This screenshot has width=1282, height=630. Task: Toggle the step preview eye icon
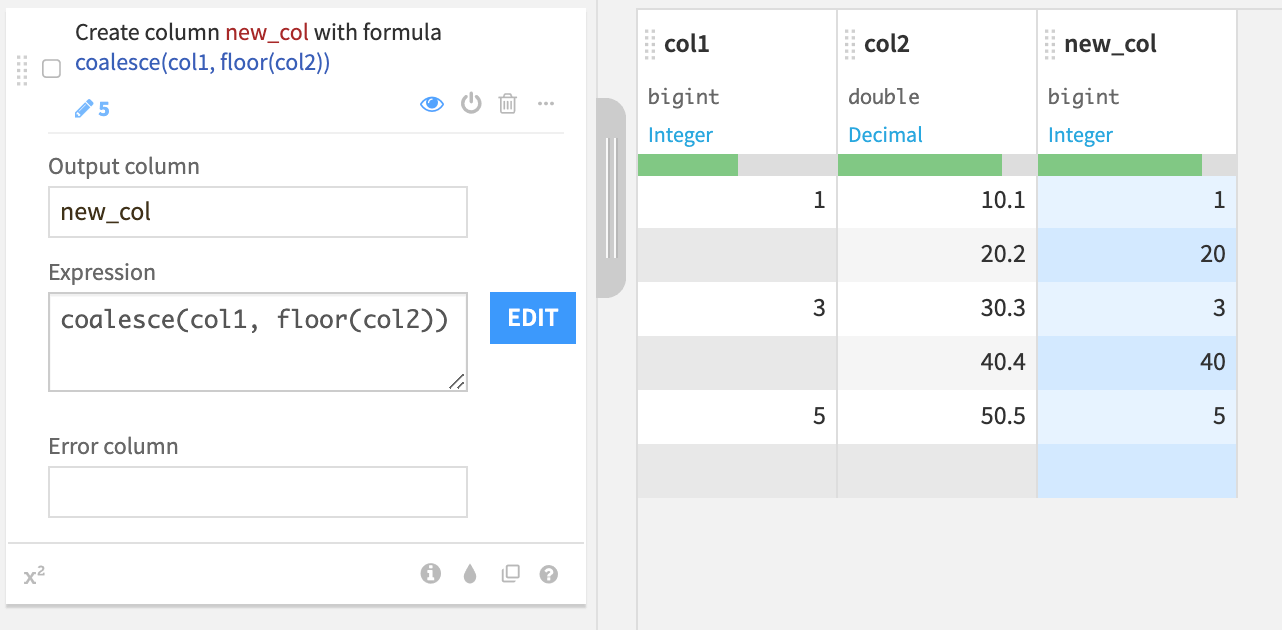click(x=432, y=104)
